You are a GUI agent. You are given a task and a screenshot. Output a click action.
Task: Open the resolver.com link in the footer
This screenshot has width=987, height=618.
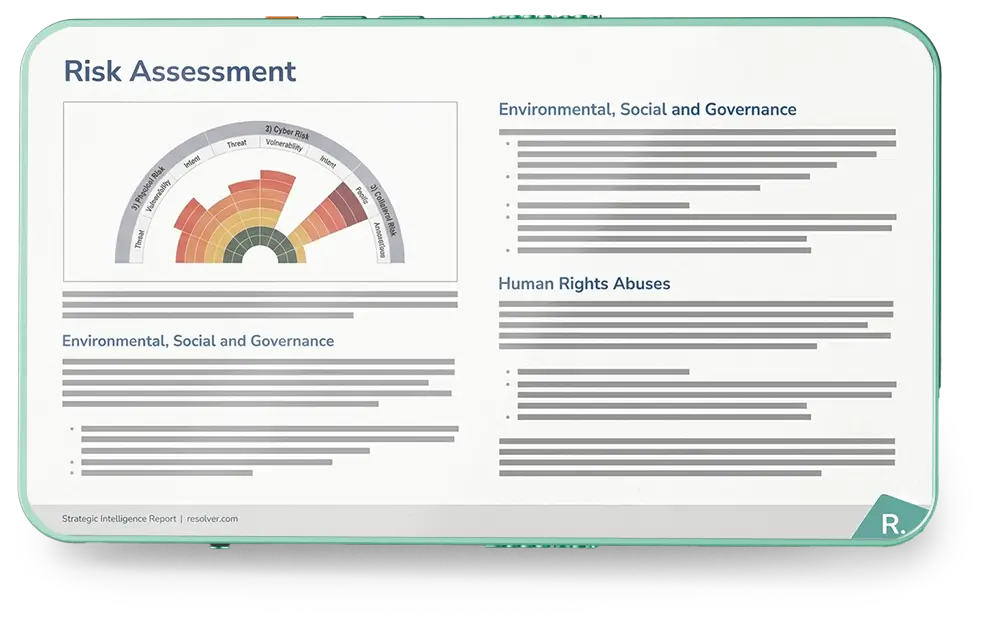point(212,519)
